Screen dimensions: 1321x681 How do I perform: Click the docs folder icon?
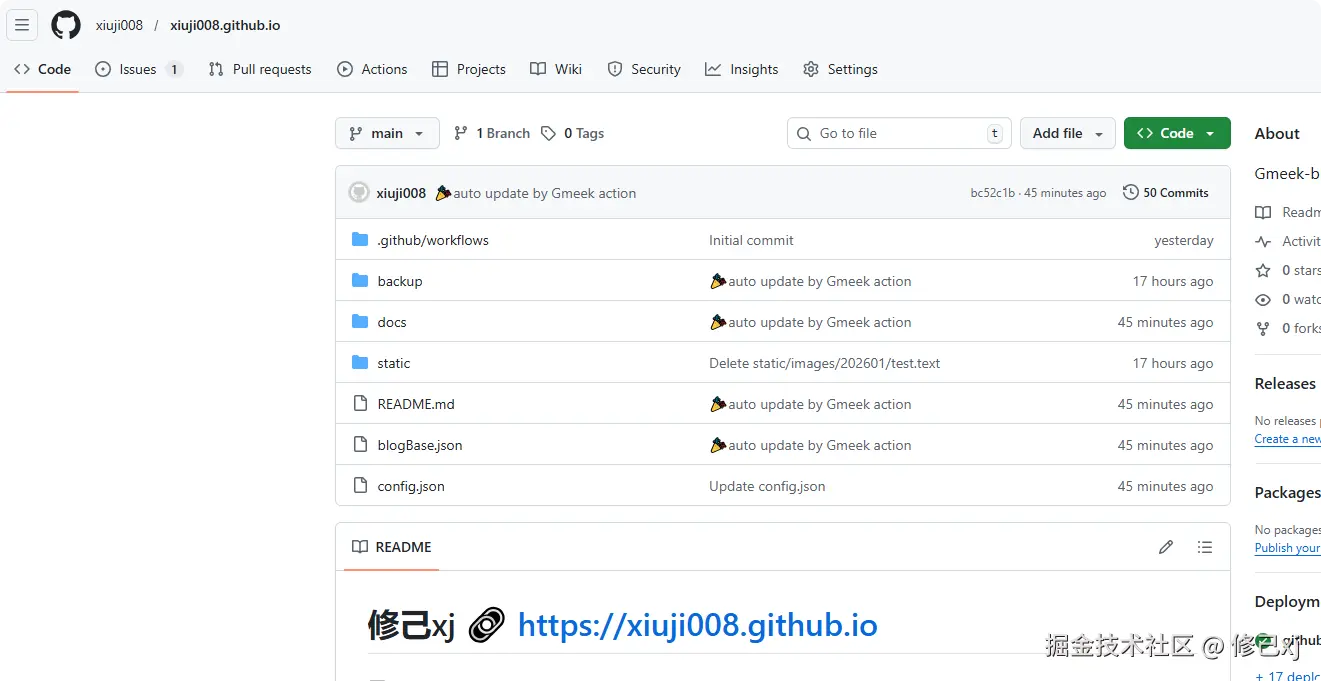coord(360,321)
